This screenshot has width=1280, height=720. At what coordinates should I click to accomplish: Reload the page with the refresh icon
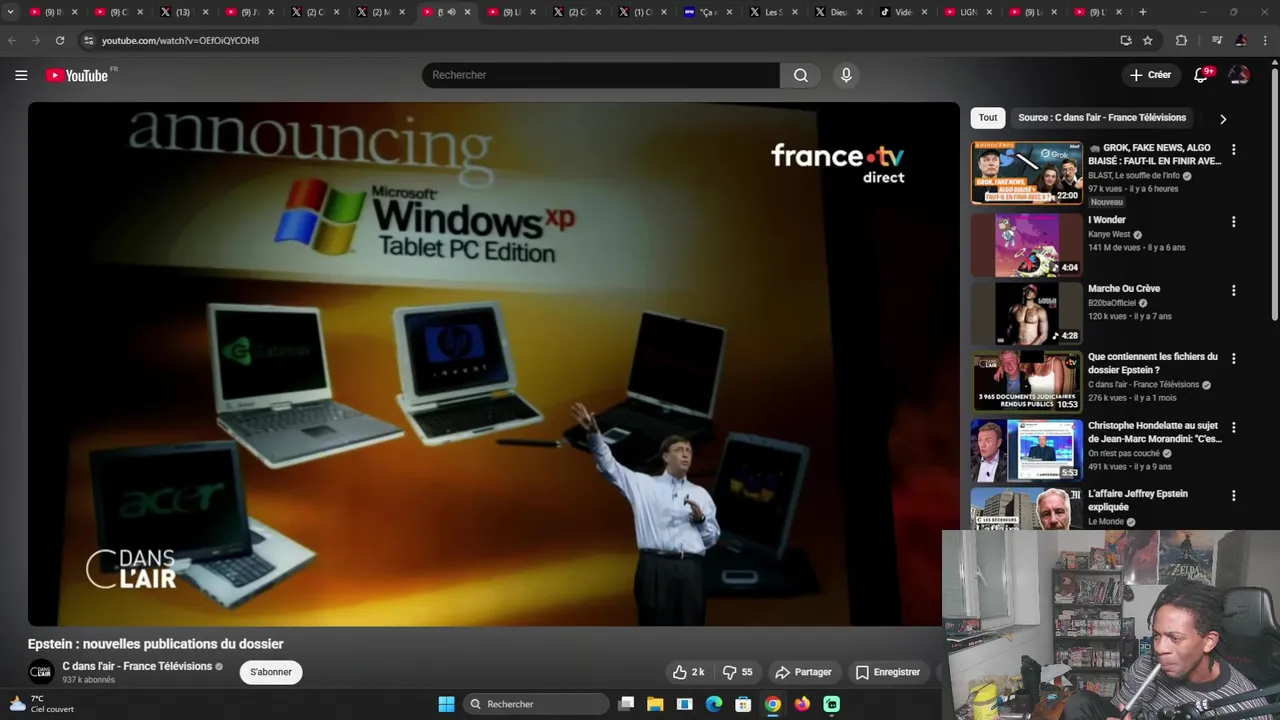60,40
